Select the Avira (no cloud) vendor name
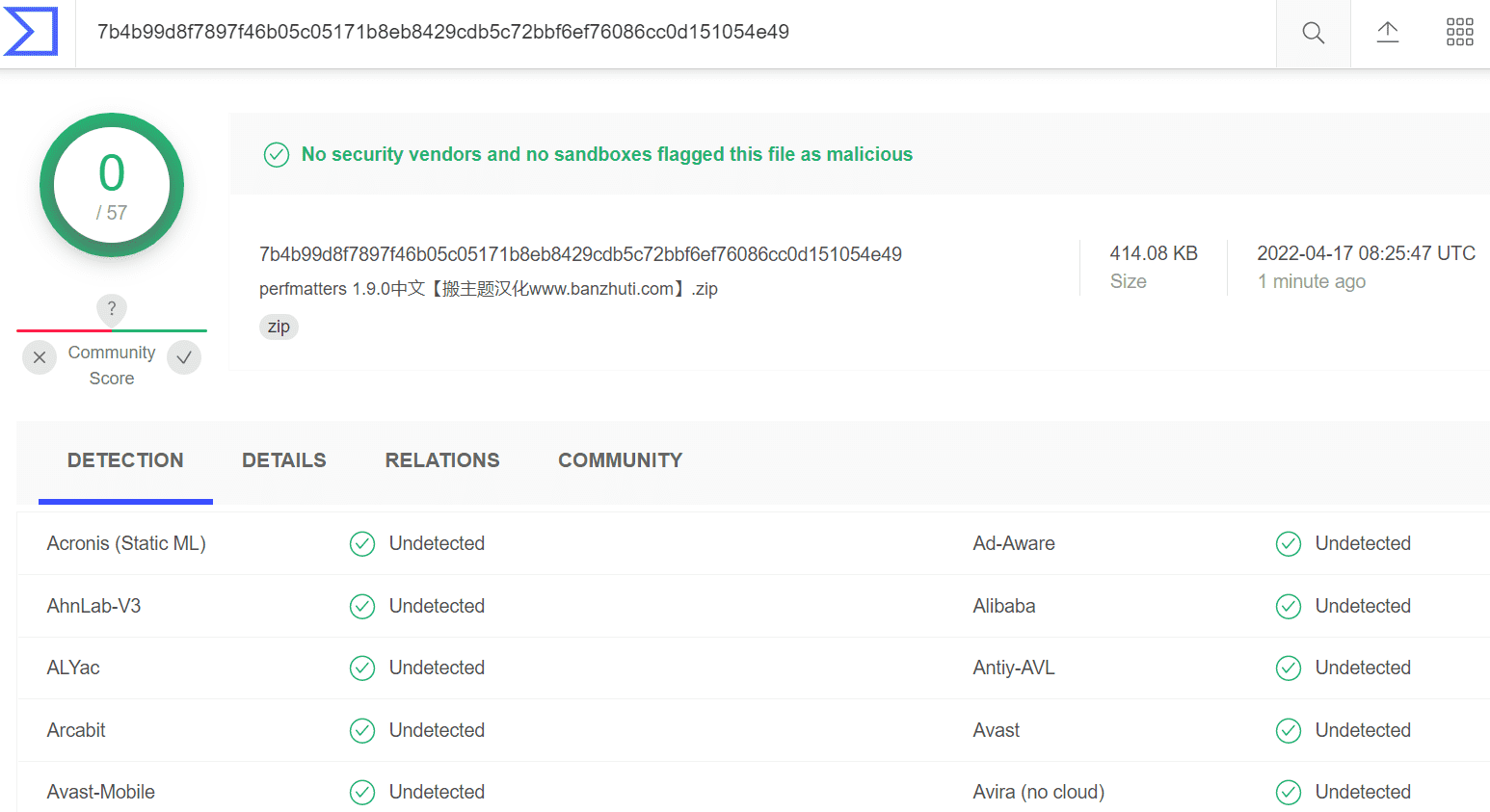 pyautogui.click(x=1039, y=792)
